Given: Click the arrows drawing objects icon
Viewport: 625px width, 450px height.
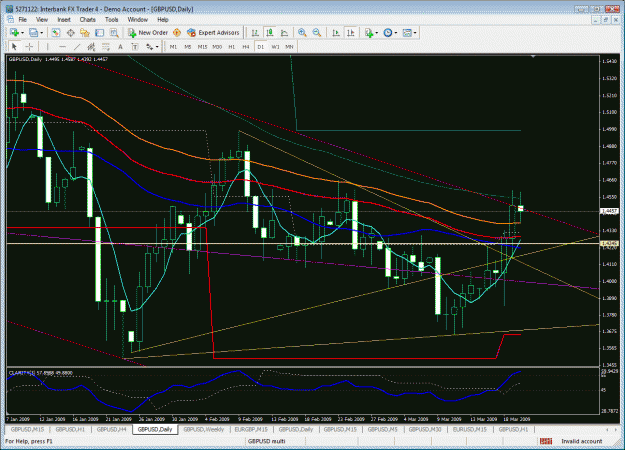Looking at the screenshot, I should tap(149, 47).
